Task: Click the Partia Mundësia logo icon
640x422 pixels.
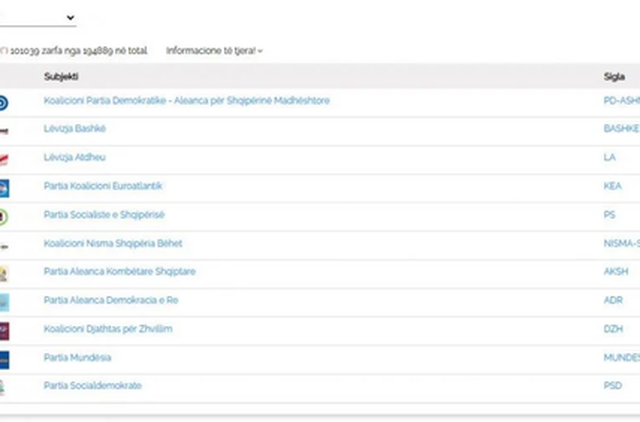Action: [4, 360]
